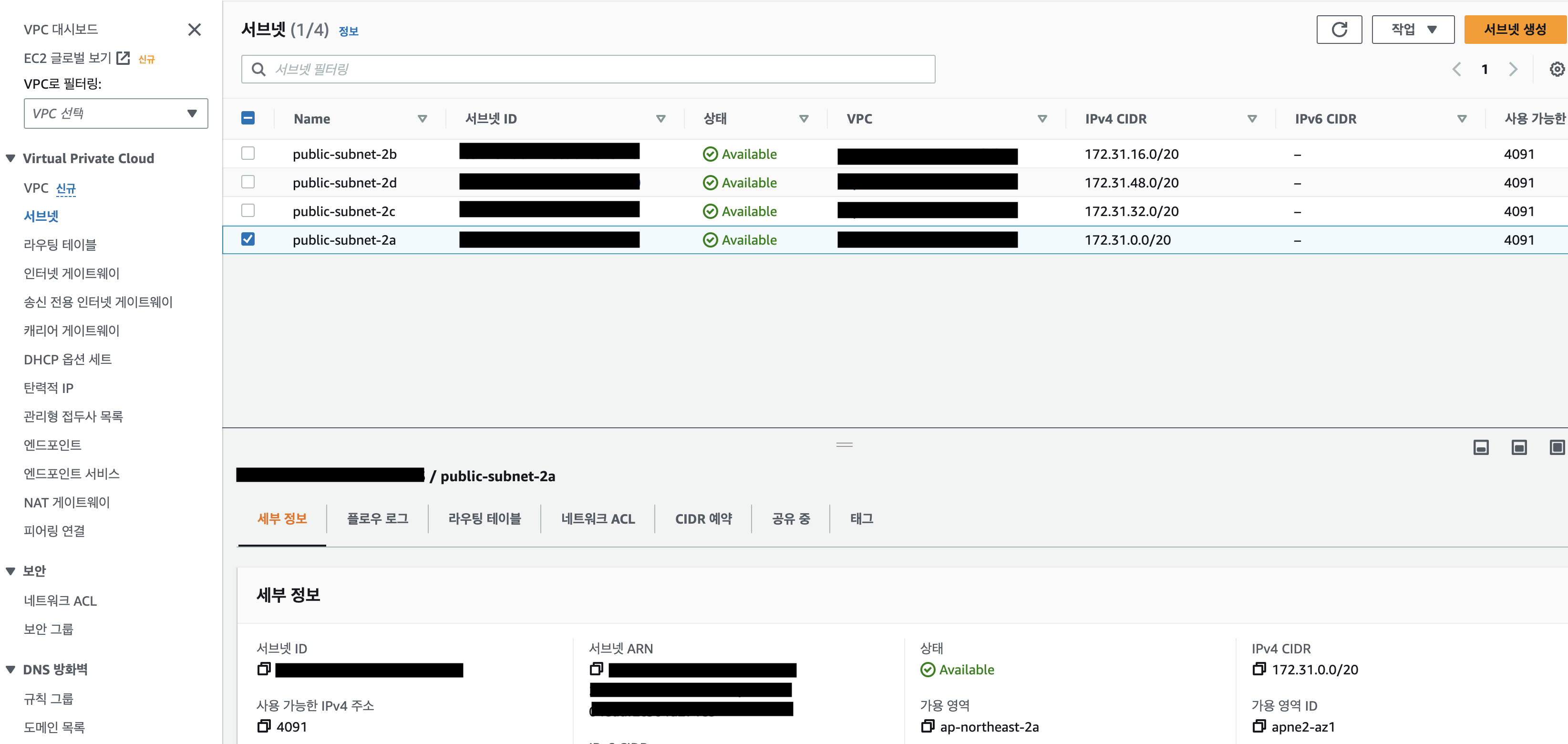Viewport: 1568px width, 744px height.
Task: Copy the availability zone ap-northeast-2a
Action: (x=927, y=726)
